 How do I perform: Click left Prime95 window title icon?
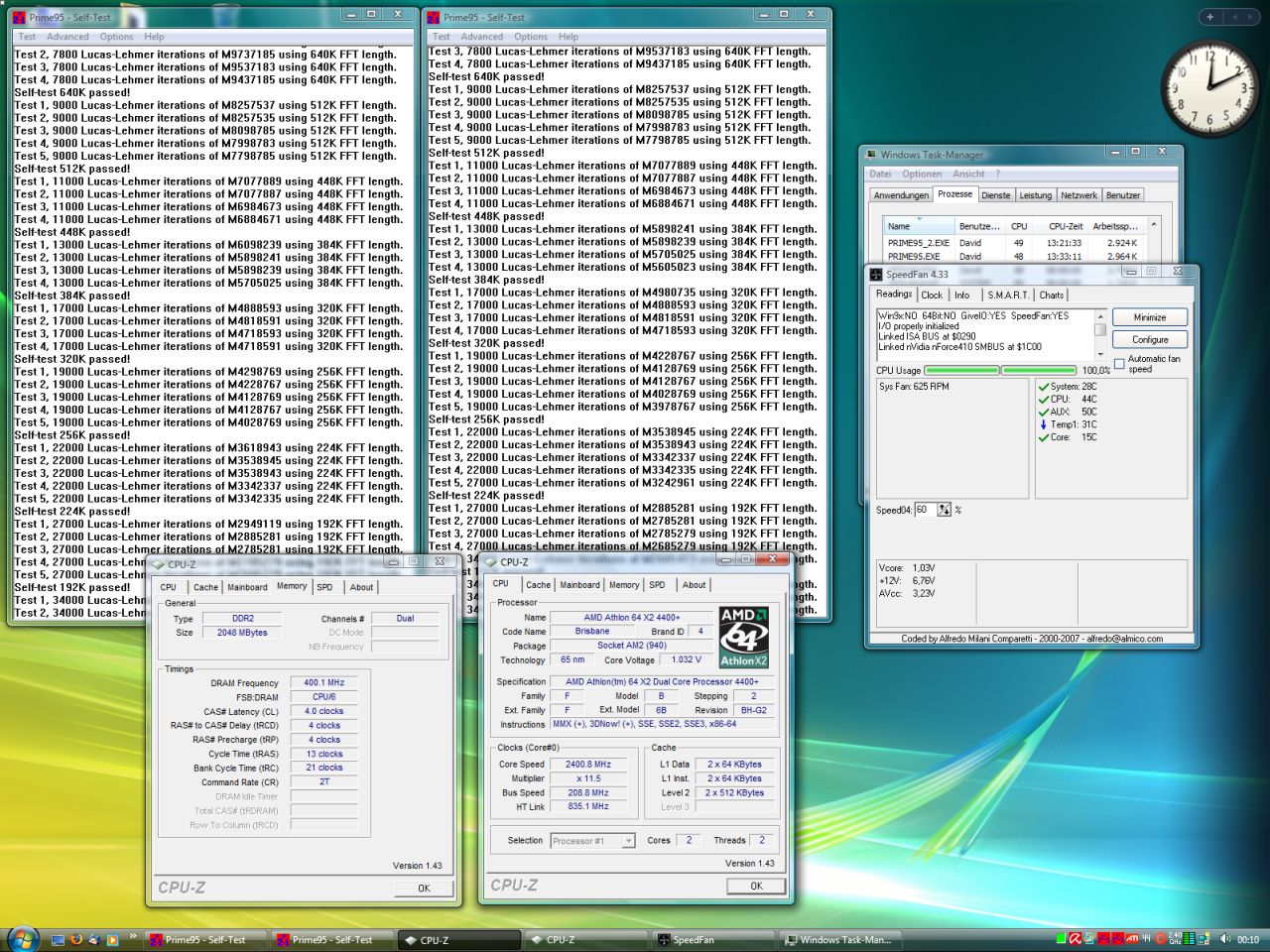pyautogui.click(x=19, y=18)
